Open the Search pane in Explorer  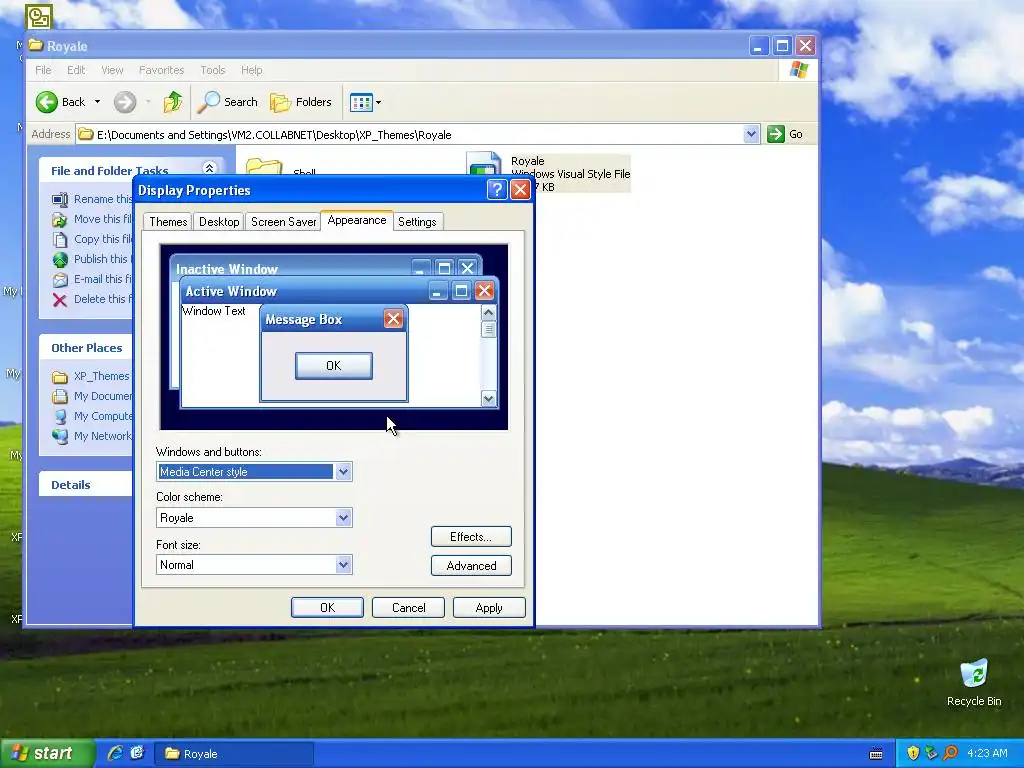click(228, 102)
